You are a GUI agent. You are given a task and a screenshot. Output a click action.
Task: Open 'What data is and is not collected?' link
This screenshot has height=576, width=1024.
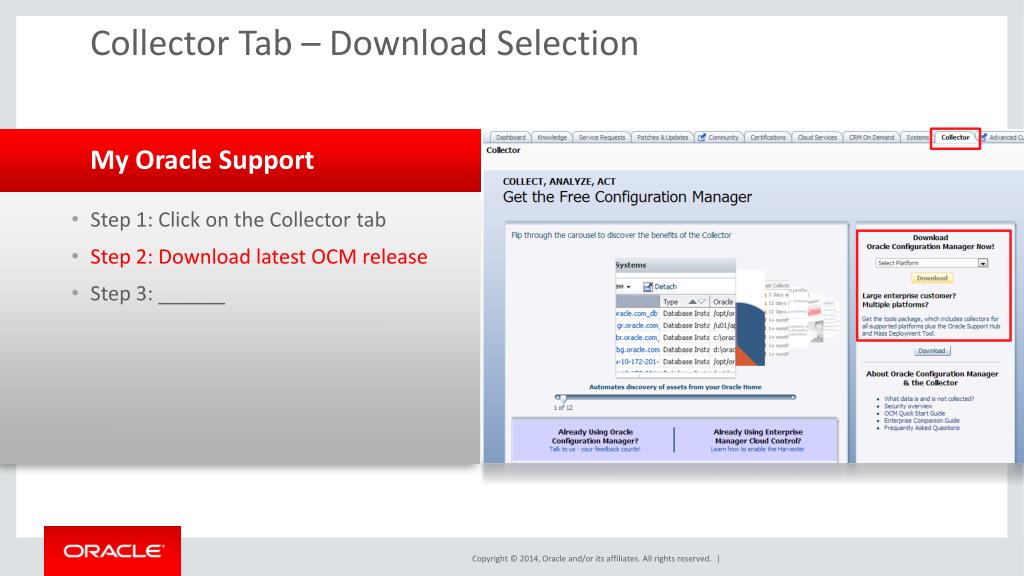click(929, 398)
